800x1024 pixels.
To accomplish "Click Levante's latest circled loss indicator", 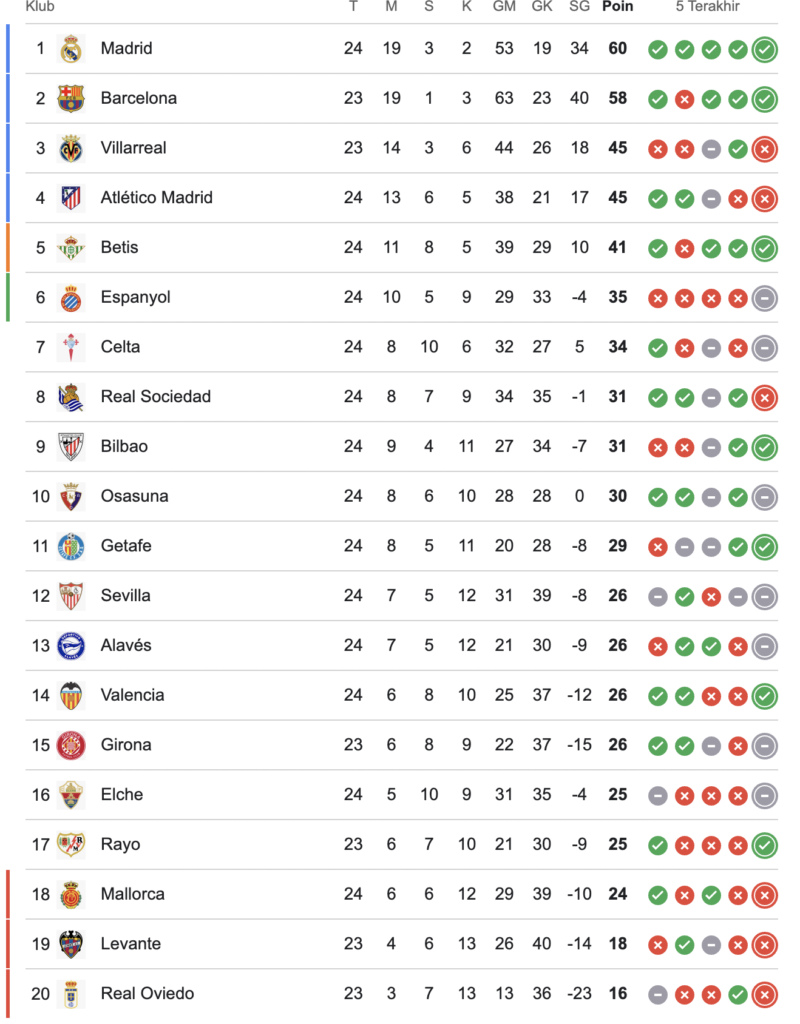I will (765, 943).
